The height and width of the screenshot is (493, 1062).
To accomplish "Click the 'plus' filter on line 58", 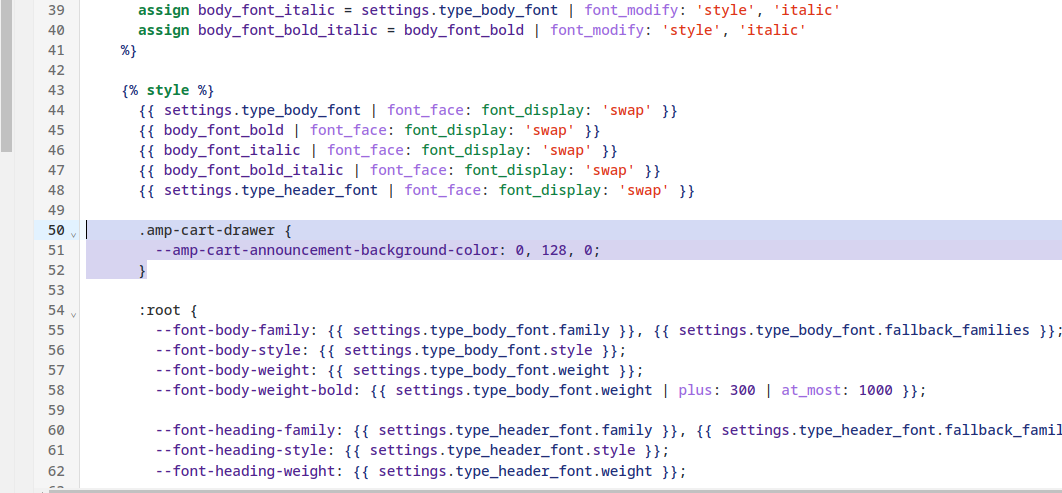I will pos(696,390).
